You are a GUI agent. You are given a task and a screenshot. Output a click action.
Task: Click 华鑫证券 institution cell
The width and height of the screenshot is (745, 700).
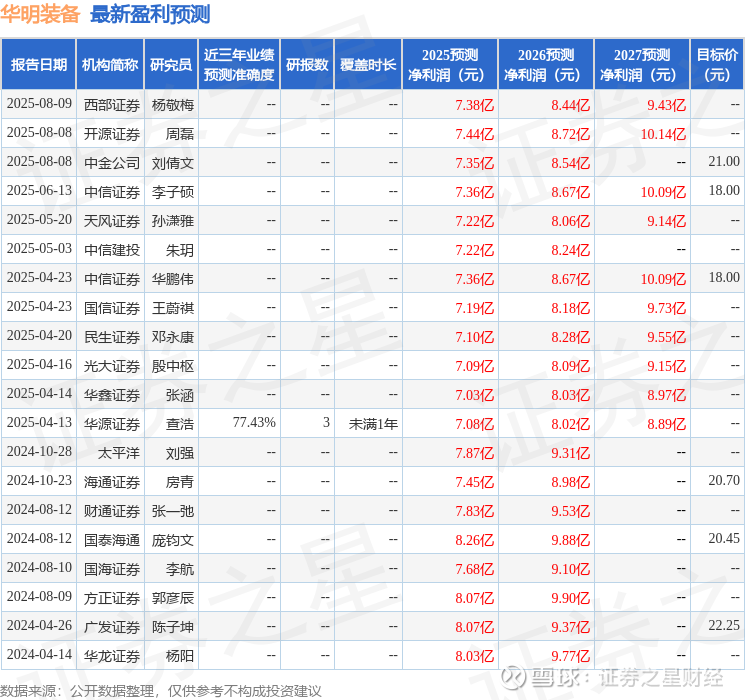[112, 395]
